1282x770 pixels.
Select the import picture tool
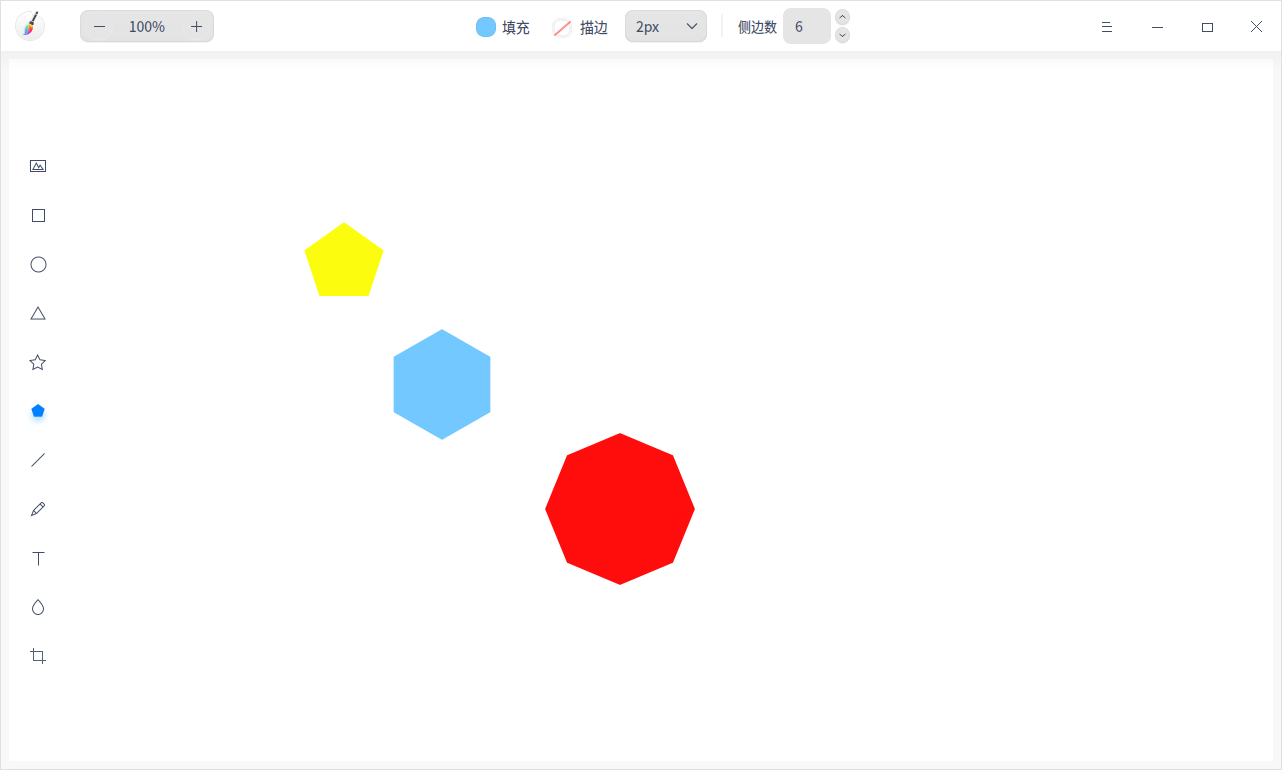coord(38,166)
